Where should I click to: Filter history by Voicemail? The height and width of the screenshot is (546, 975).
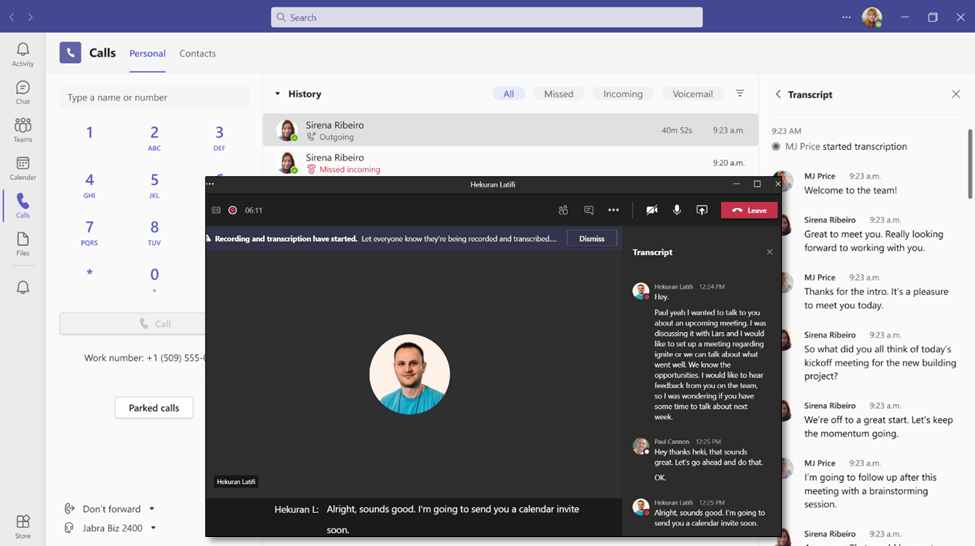692,94
